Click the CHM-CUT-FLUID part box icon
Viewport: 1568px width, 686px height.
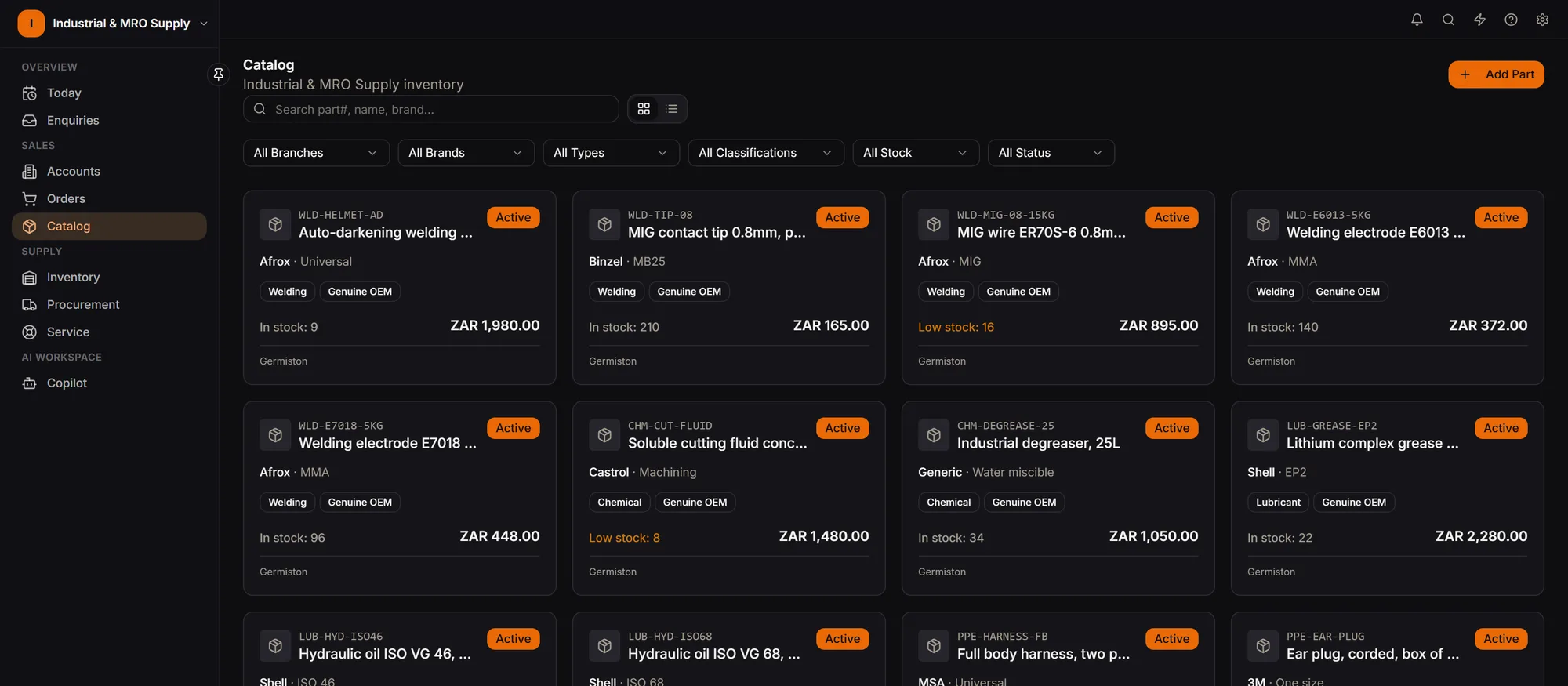click(604, 435)
